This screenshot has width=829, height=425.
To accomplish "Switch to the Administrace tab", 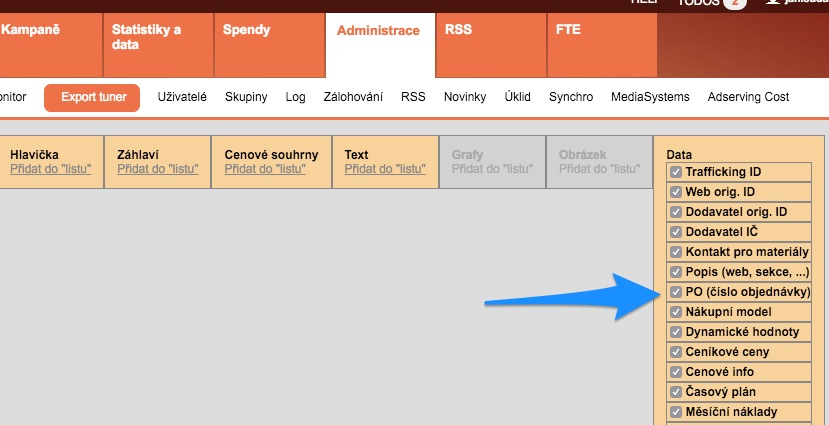I will tap(378, 31).
